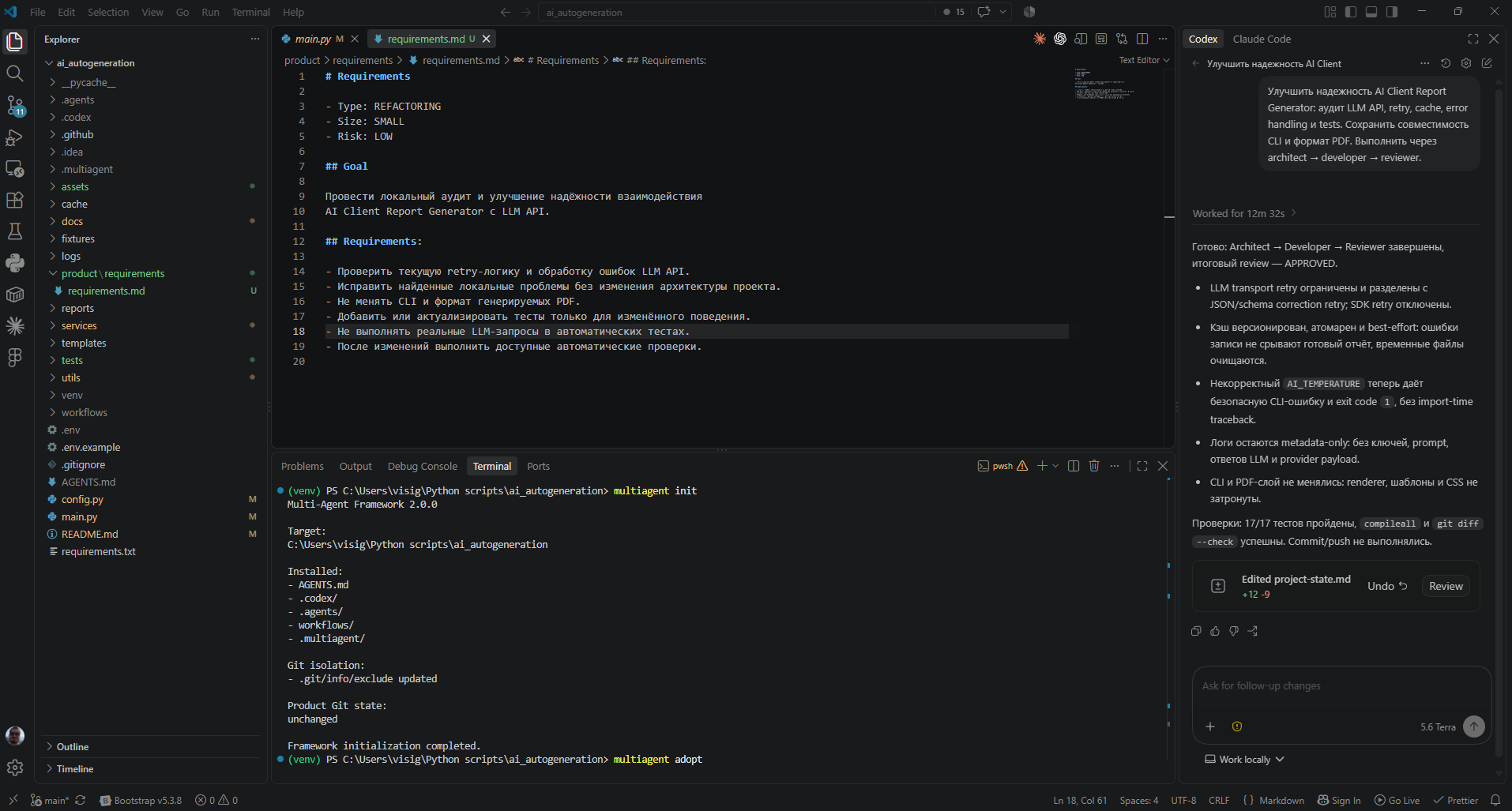Image resolution: width=1512 pixels, height=811 pixels.
Task: Open Source Control view with 11 badge
Action: tap(14, 105)
